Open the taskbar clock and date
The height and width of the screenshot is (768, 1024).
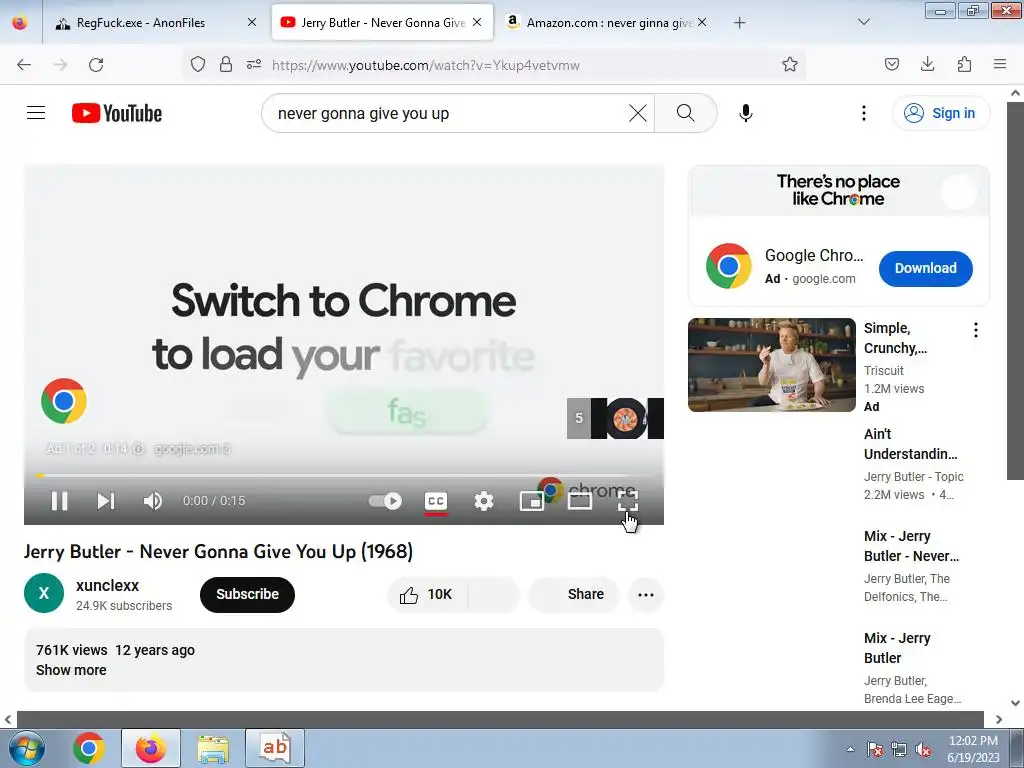click(972, 749)
